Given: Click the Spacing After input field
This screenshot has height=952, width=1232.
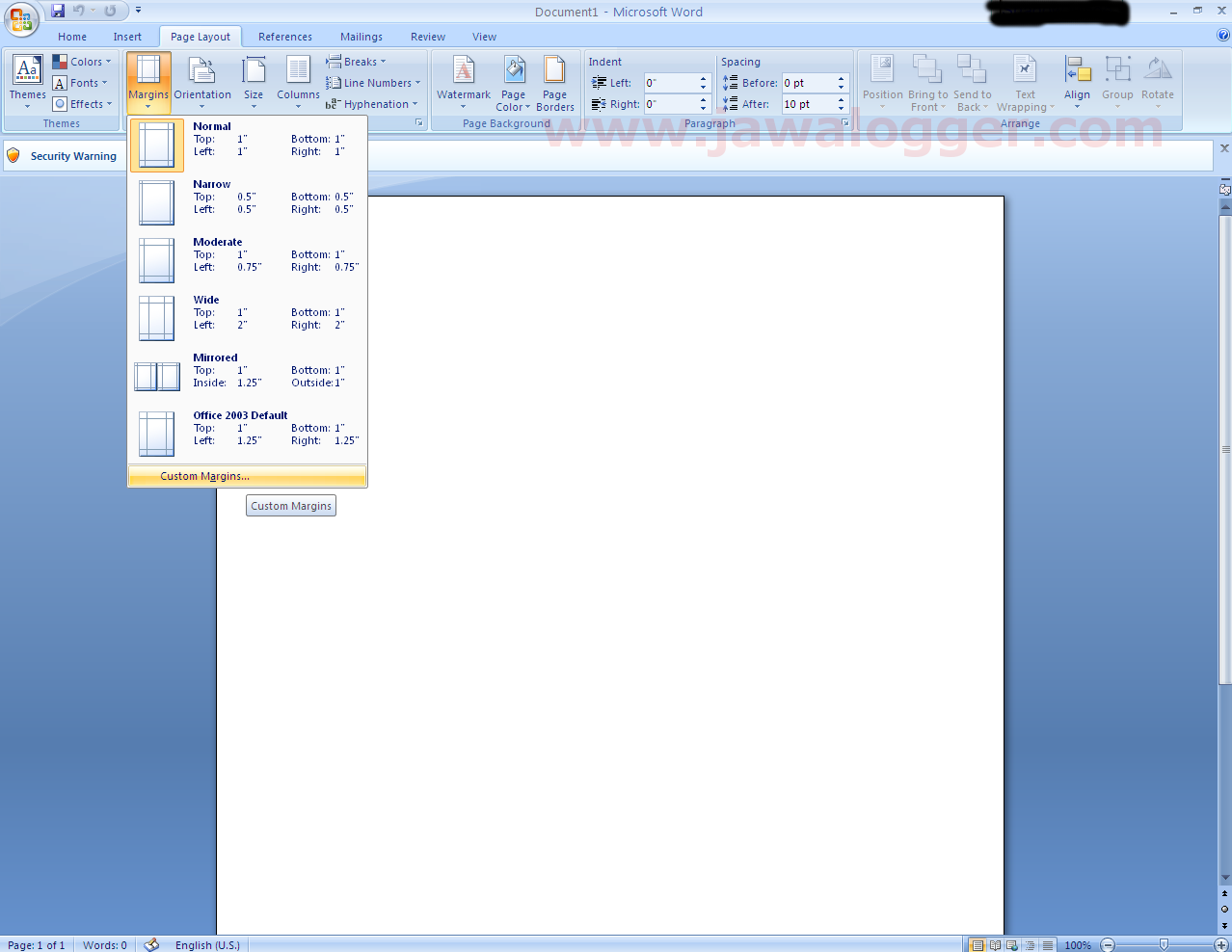Looking at the screenshot, I should point(808,104).
